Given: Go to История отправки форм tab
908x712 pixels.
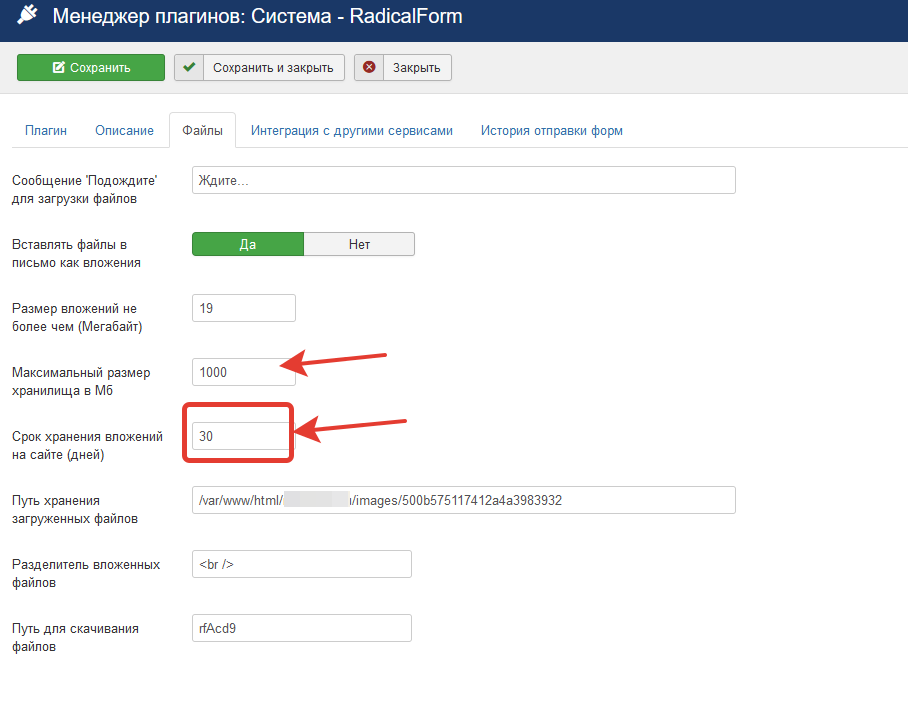Looking at the screenshot, I should [x=552, y=131].
